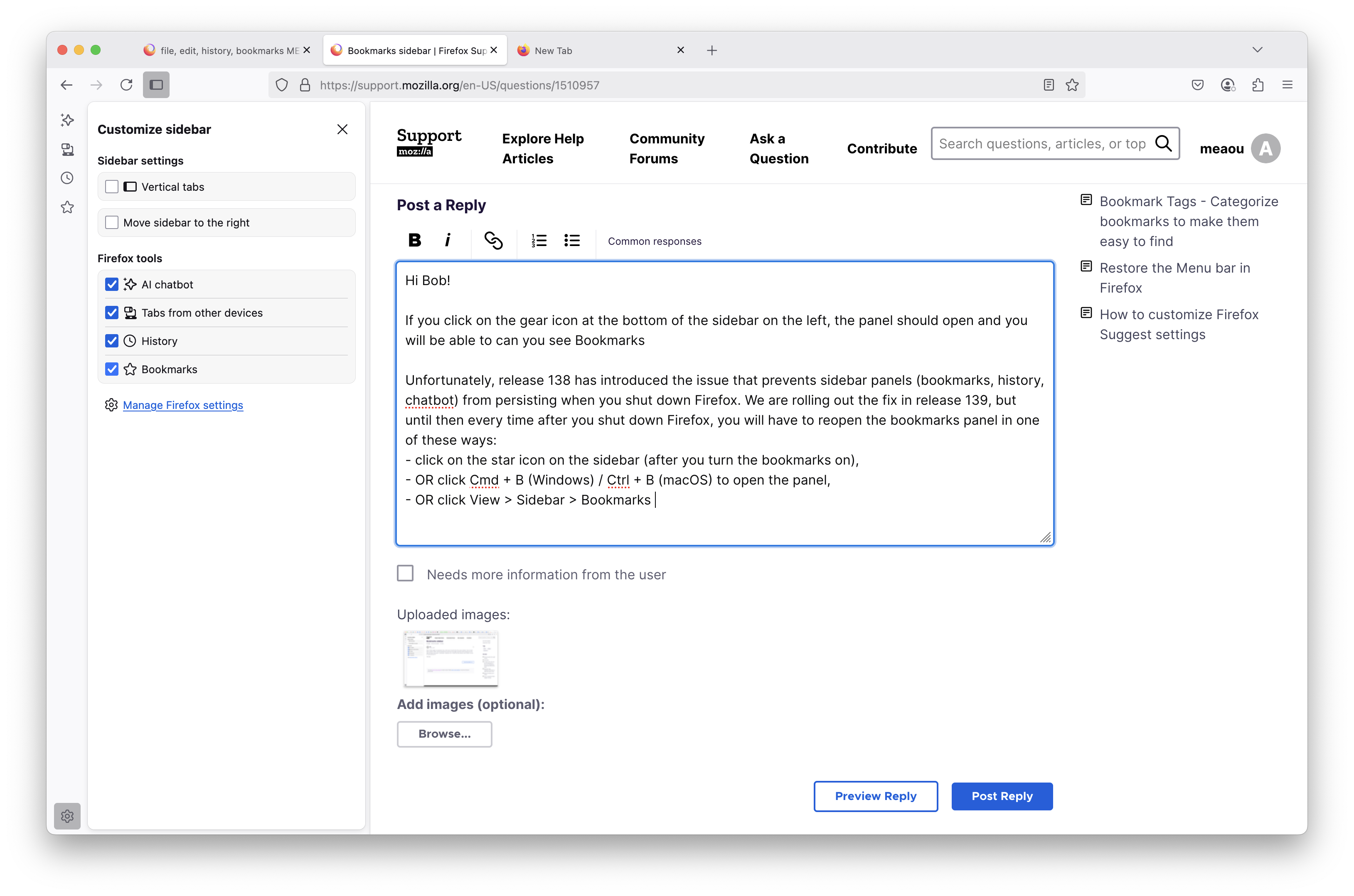Open History clock icon in sidebar strip
Image resolution: width=1354 pixels, height=896 pixels.
(x=67, y=178)
